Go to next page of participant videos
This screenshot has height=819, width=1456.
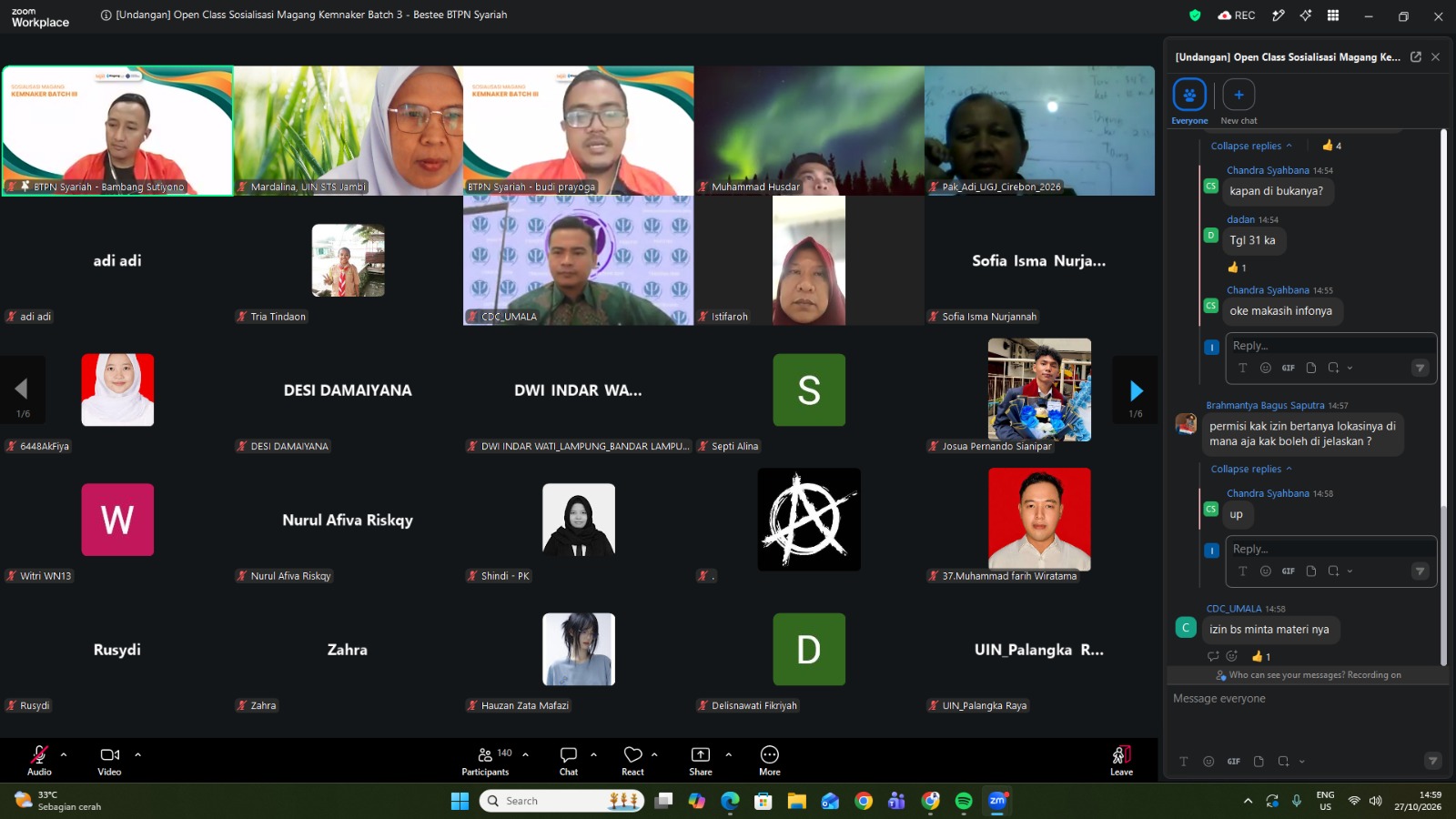click(x=1136, y=390)
